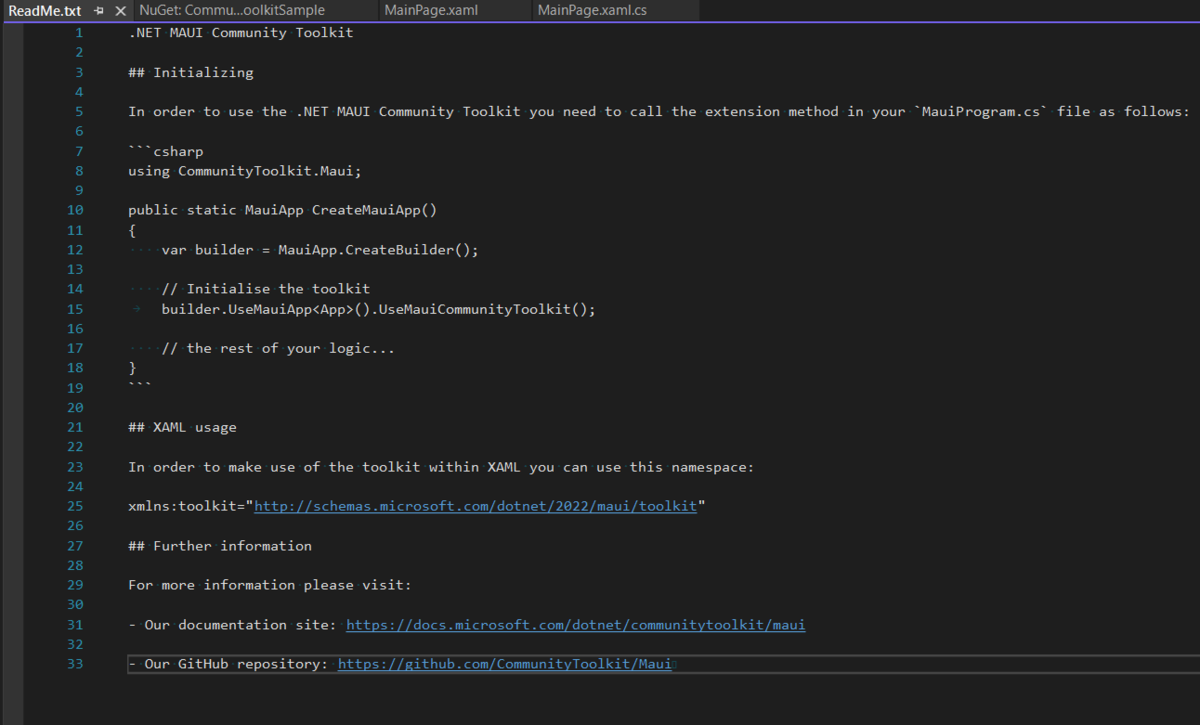
Task: Open the schemas.microsoft.com maui toolkit link
Action: 475,507
